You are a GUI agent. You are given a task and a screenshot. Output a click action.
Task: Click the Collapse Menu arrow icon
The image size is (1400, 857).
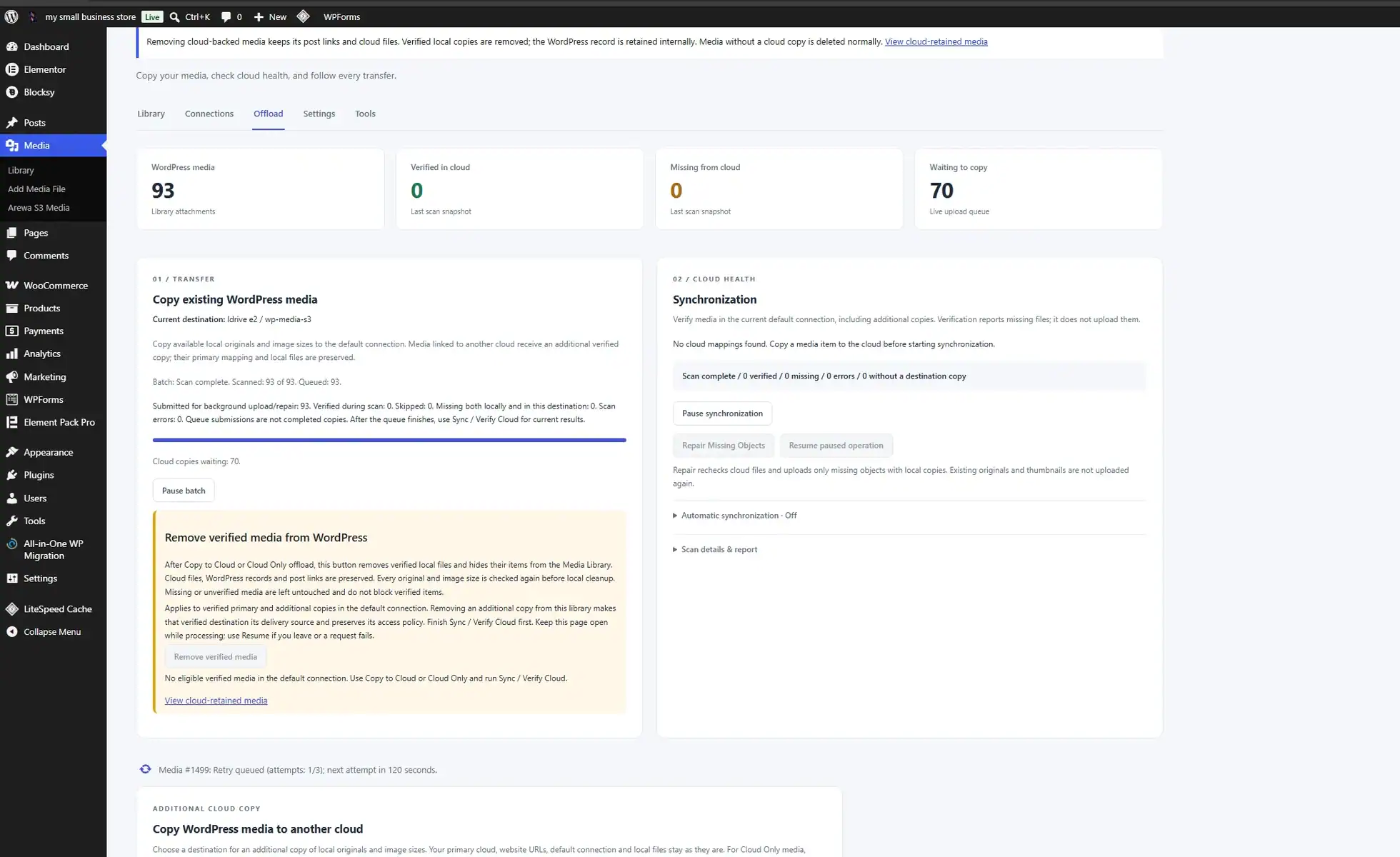tap(12, 632)
